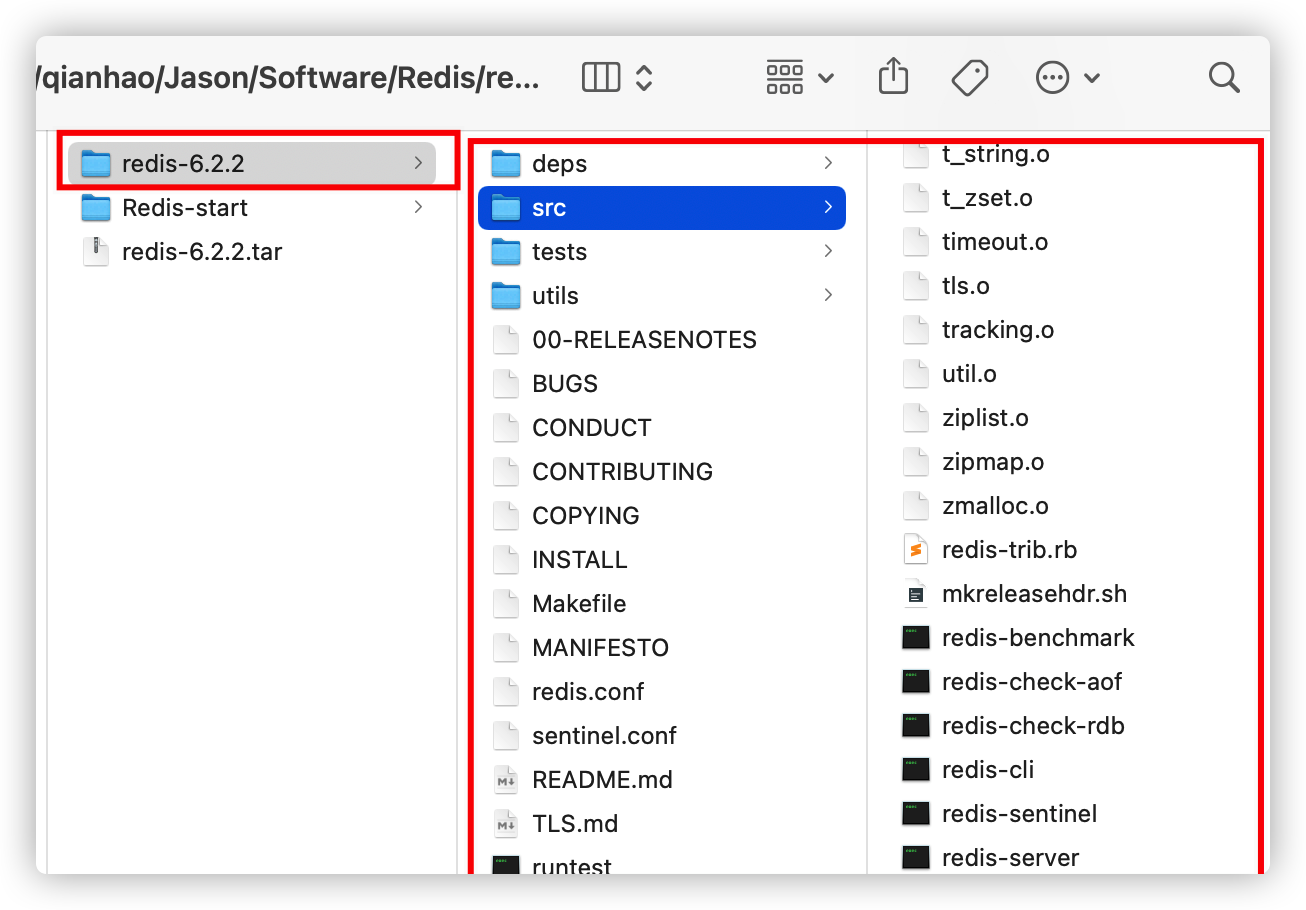Viewport: 1306px width, 910px height.
Task: Select the redis-server file name
Action: 1010,858
